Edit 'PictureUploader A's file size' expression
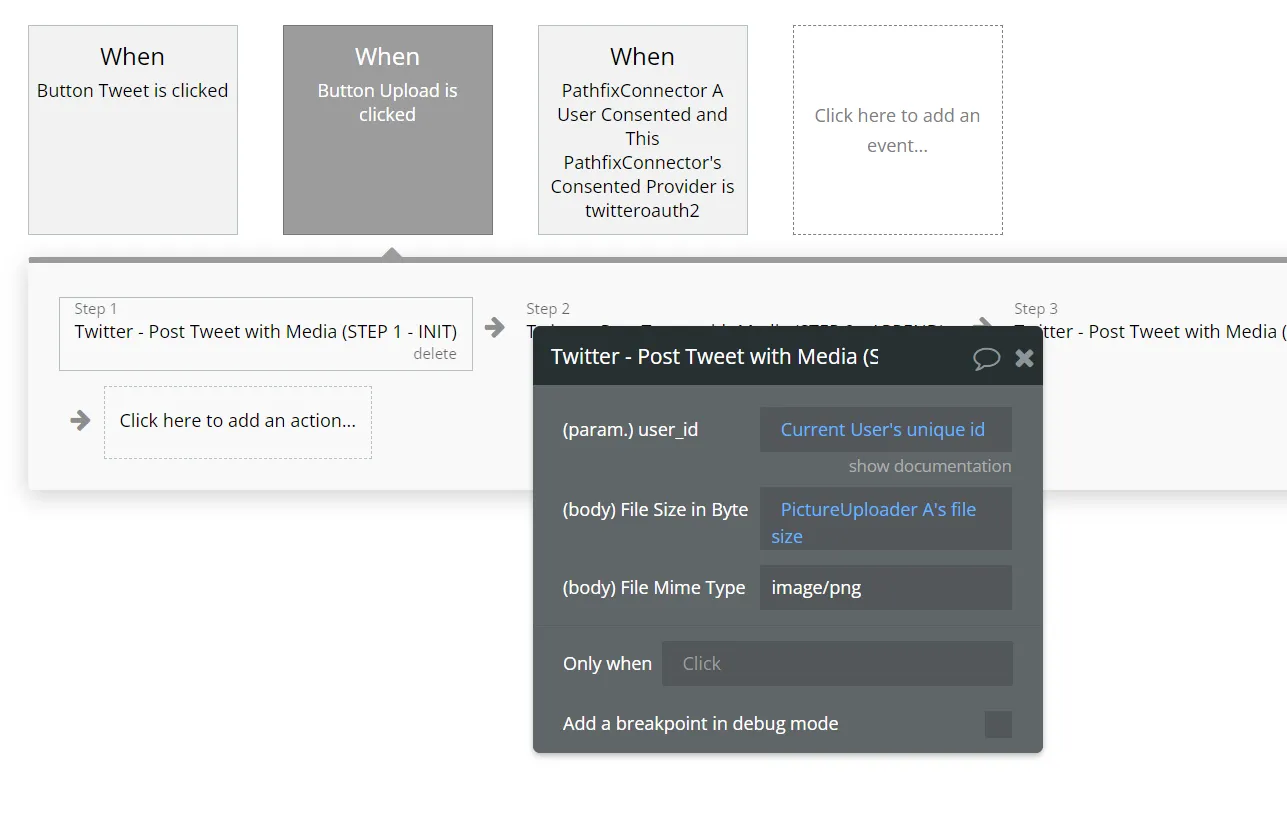The image size is (1287, 837). 886,518
